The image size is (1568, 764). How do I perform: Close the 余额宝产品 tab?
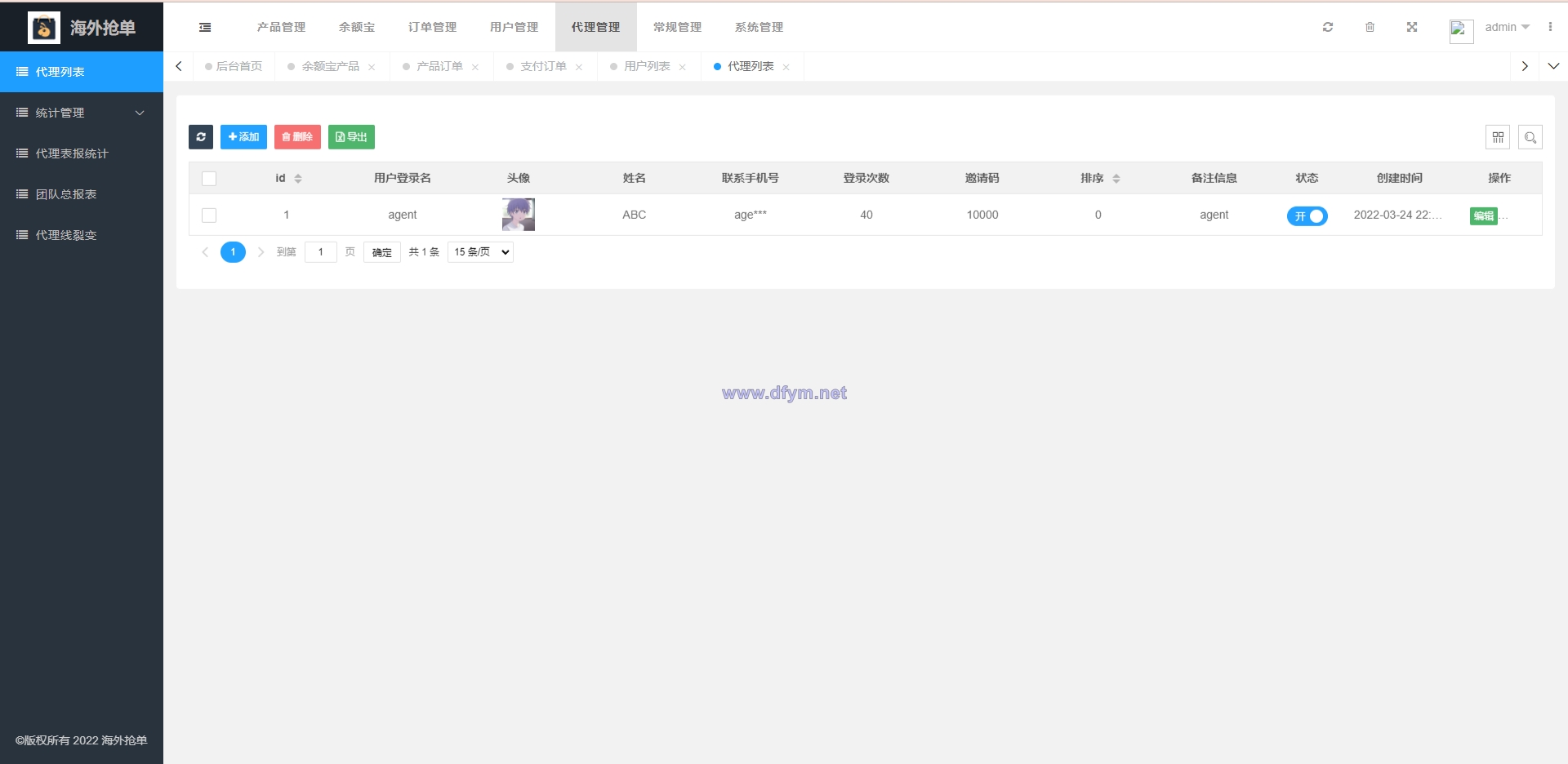coord(372,67)
